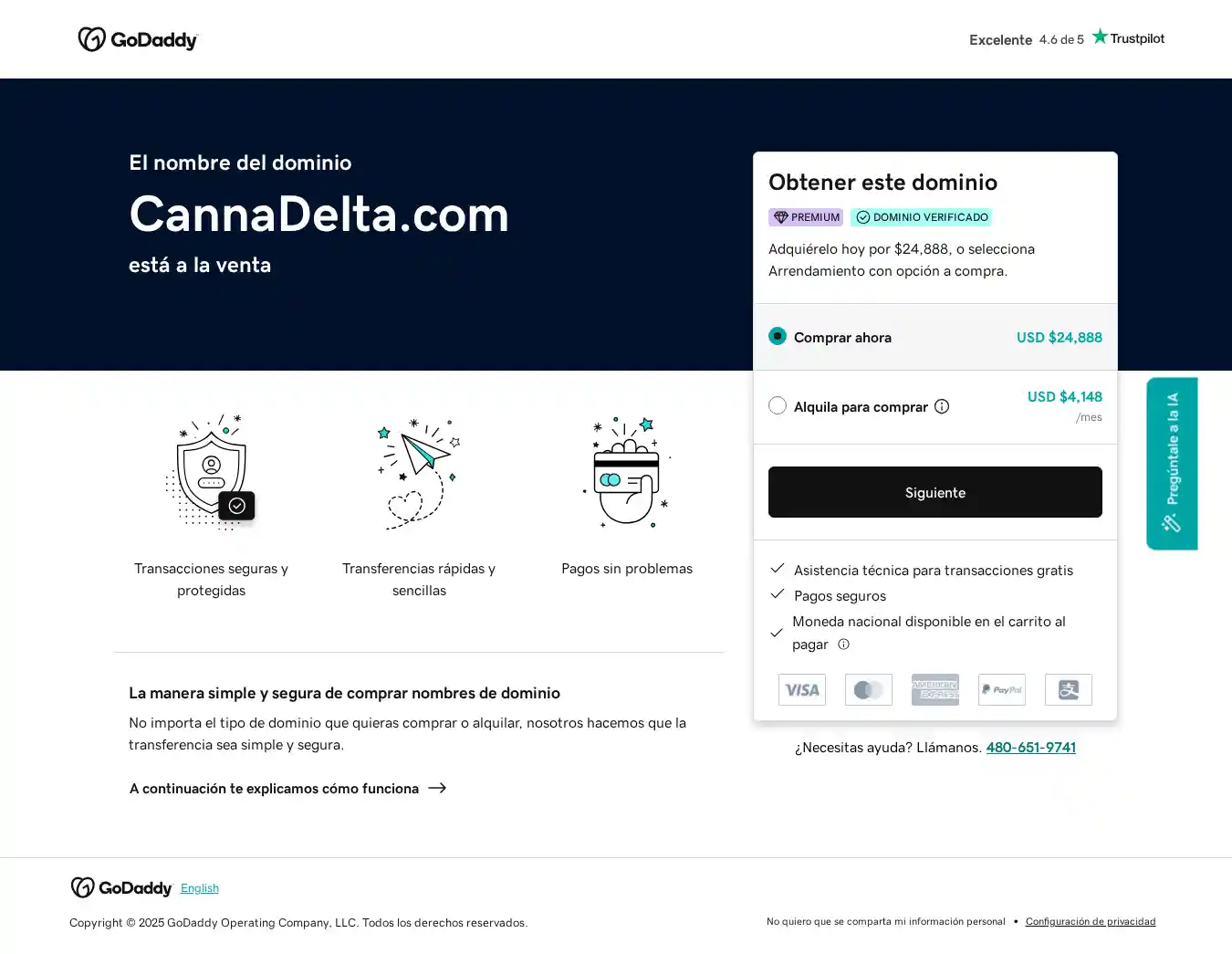Open Configuración de privacidad link
The image size is (1232, 954).
1091,922
